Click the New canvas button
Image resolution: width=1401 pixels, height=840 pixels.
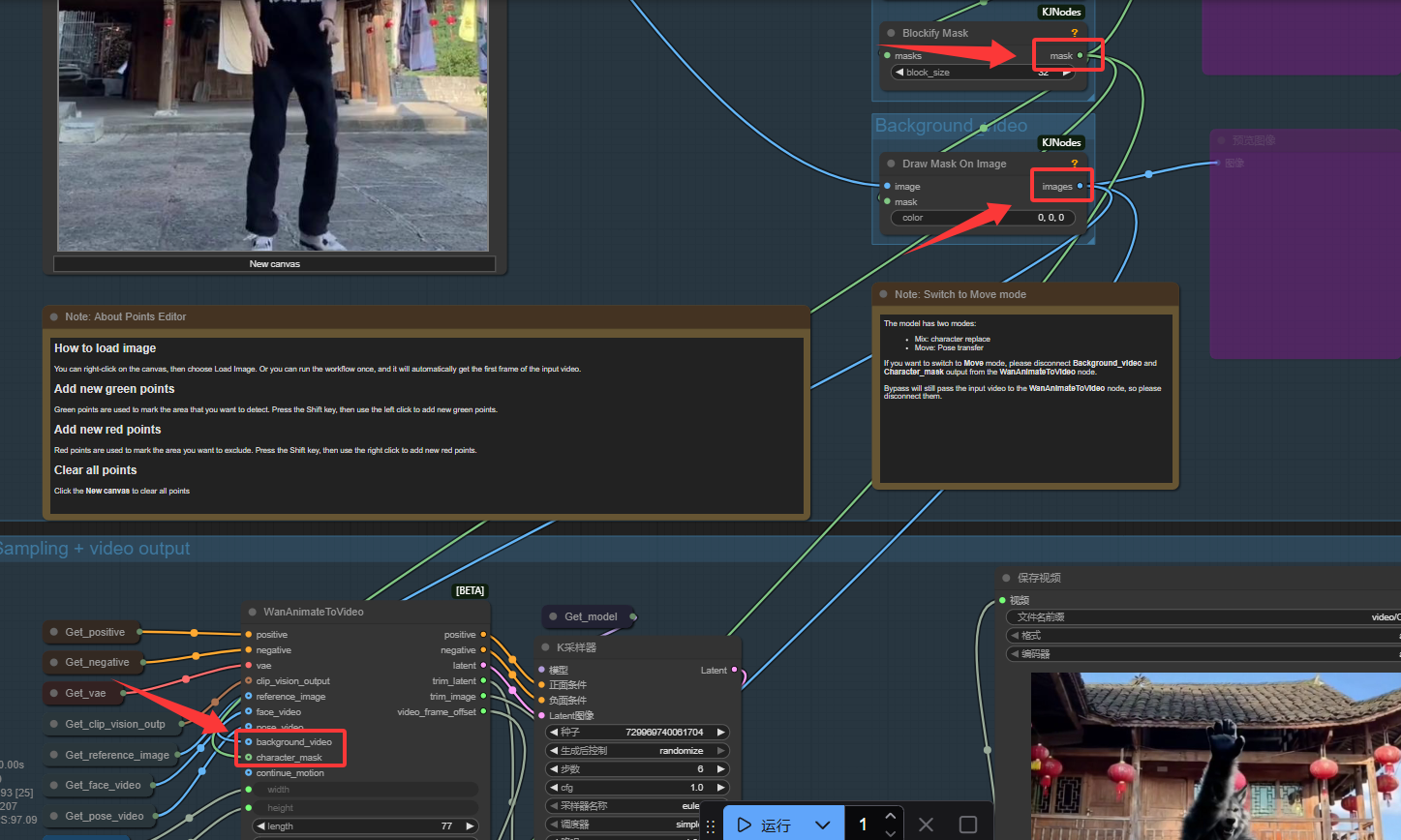274,263
